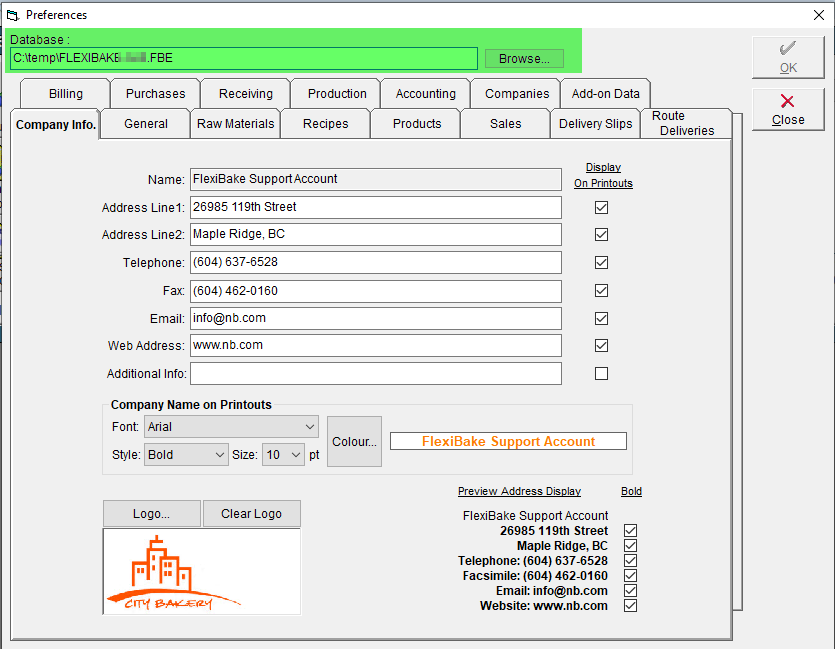
Task: Click the City Bakery logo thumbnail
Action: [201, 572]
